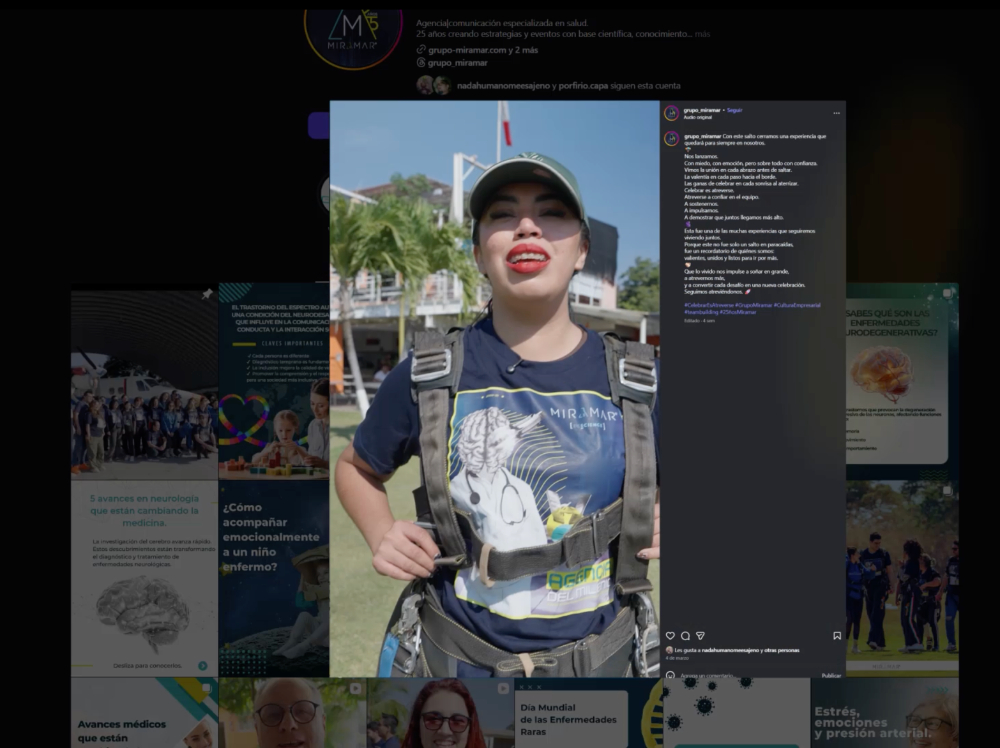Image resolution: width=1000 pixels, height=748 pixels.
Task: Click the grupo-miramar.com y 2 más link
Action: (x=483, y=50)
